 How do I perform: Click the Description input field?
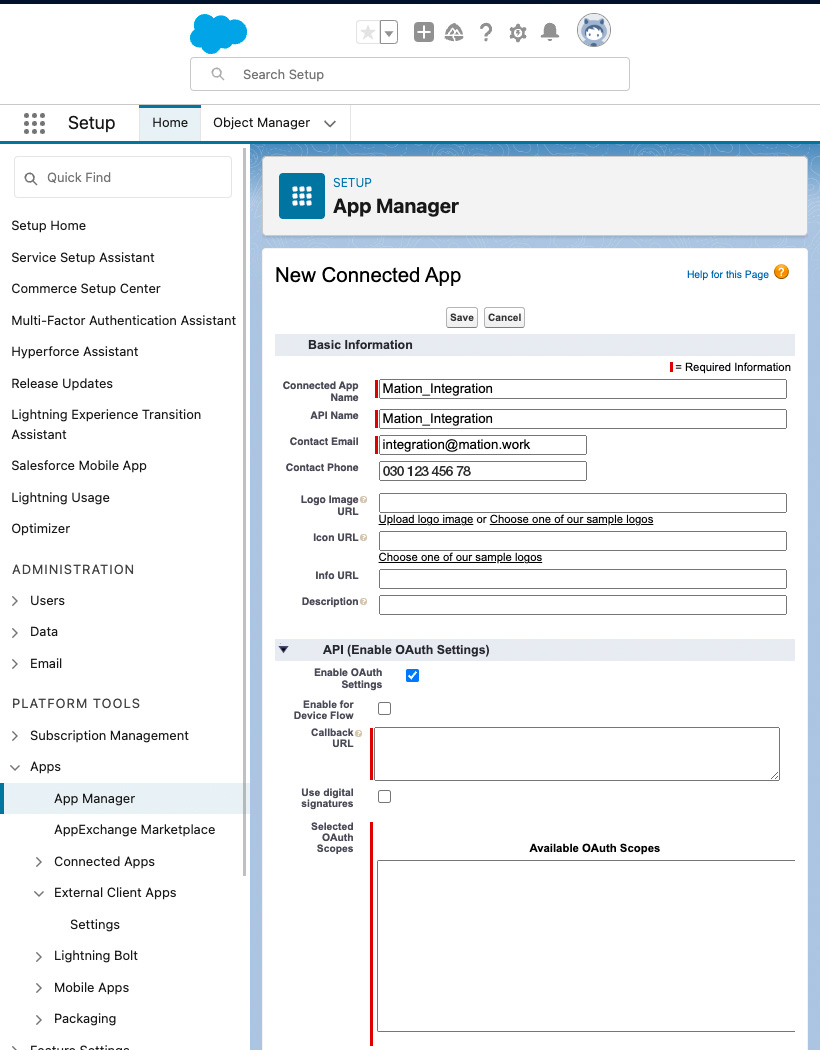coord(582,605)
